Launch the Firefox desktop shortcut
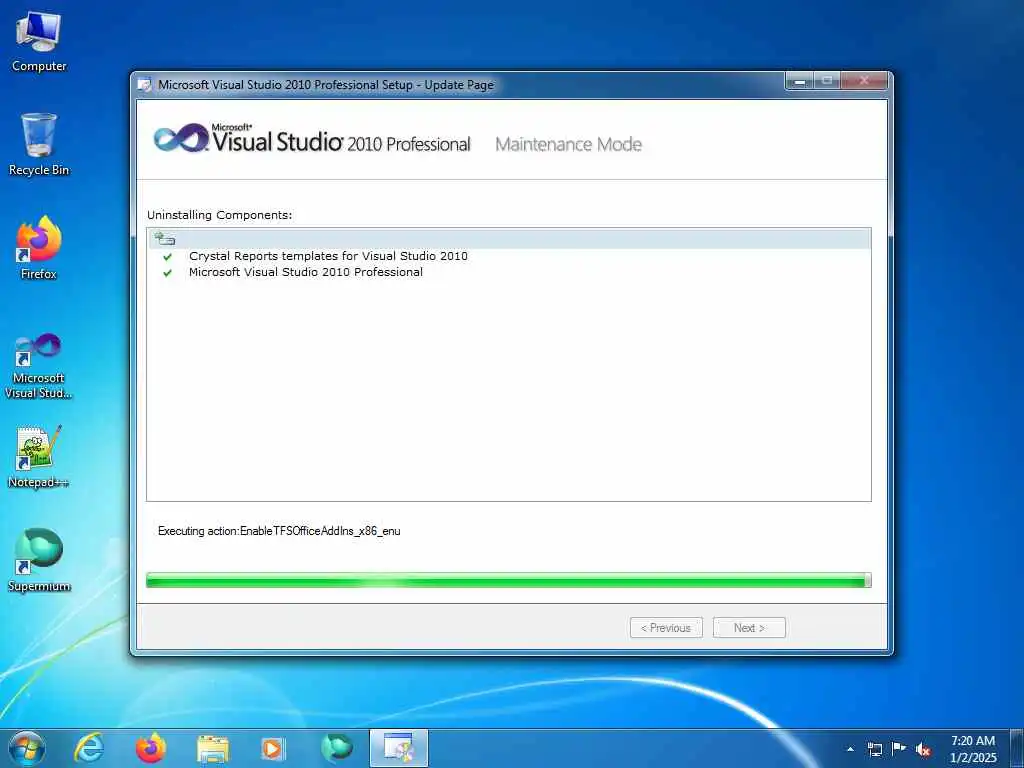The height and width of the screenshot is (768, 1024). (39, 248)
